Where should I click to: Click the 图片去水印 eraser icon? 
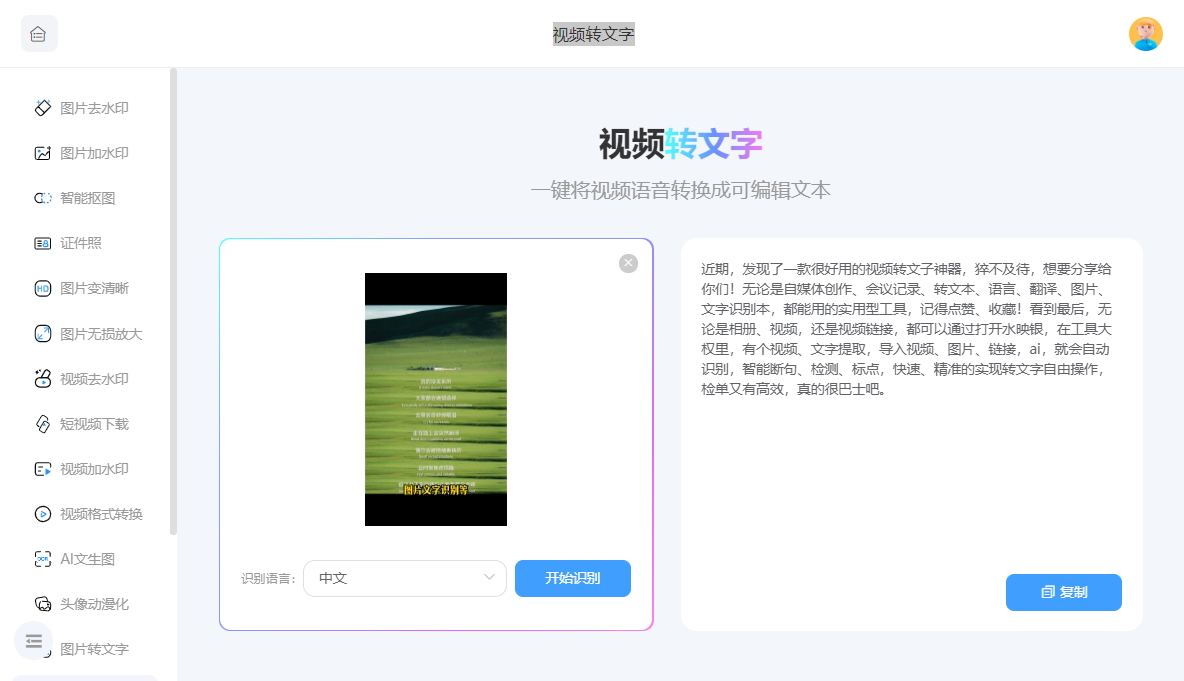(42, 108)
